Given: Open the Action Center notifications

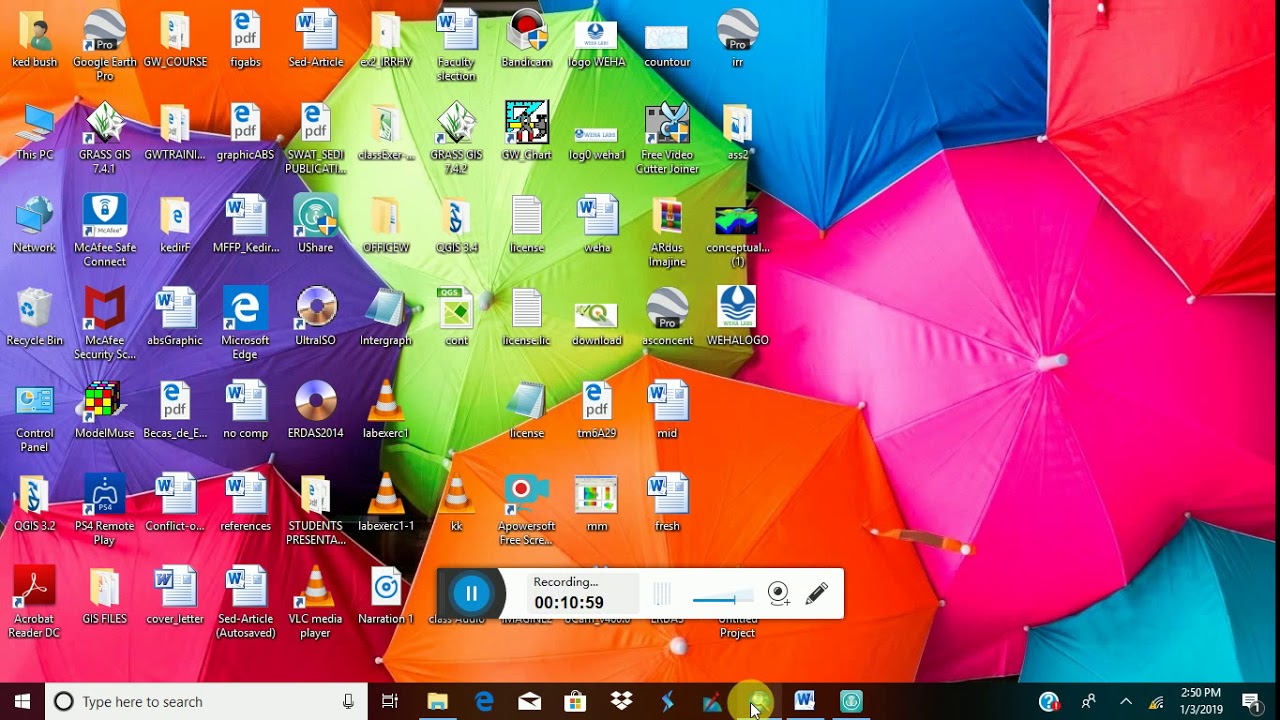Looking at the screenshot, I should [1250, 701].
